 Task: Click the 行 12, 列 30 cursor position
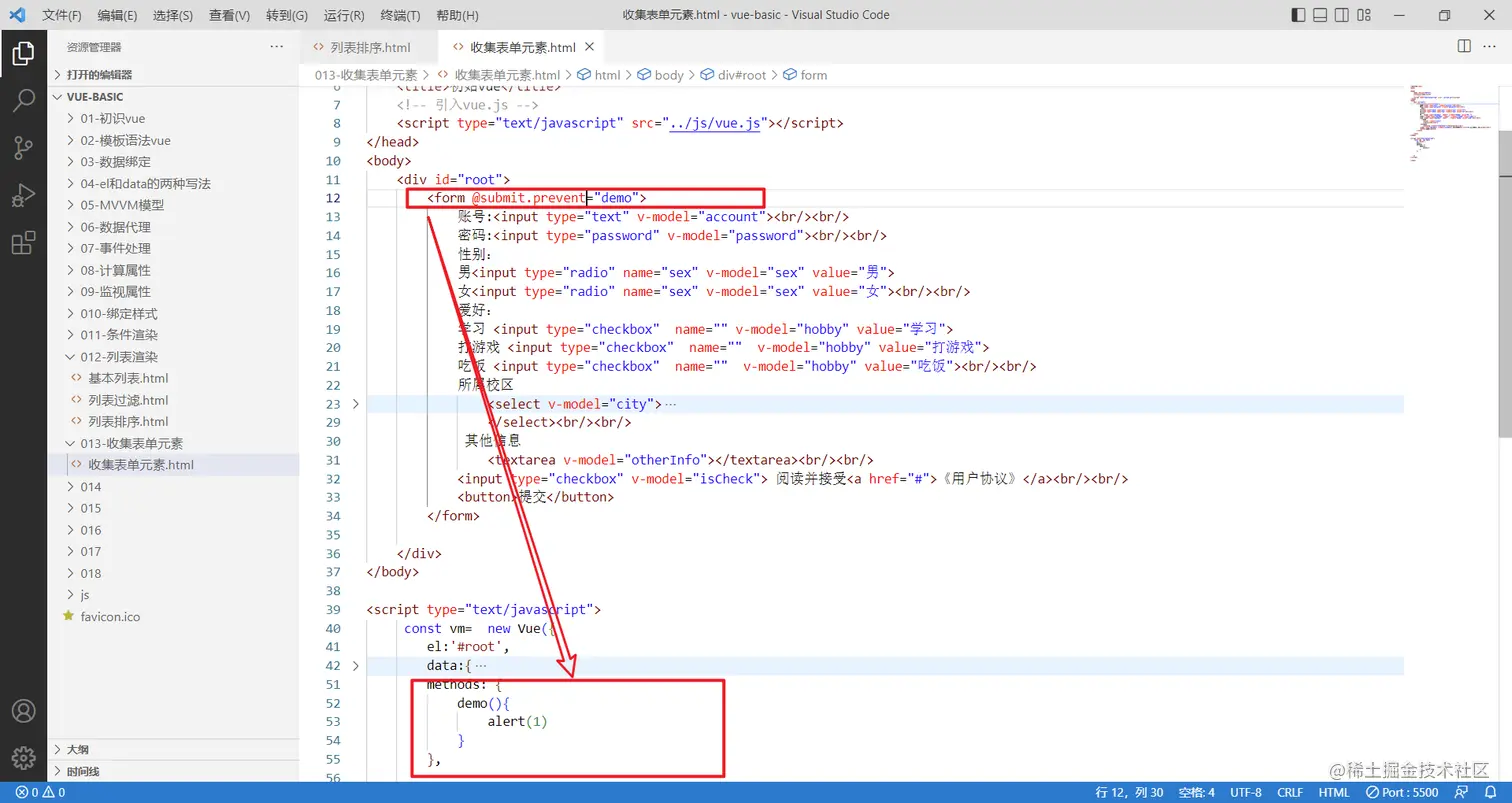(1129, 792)
